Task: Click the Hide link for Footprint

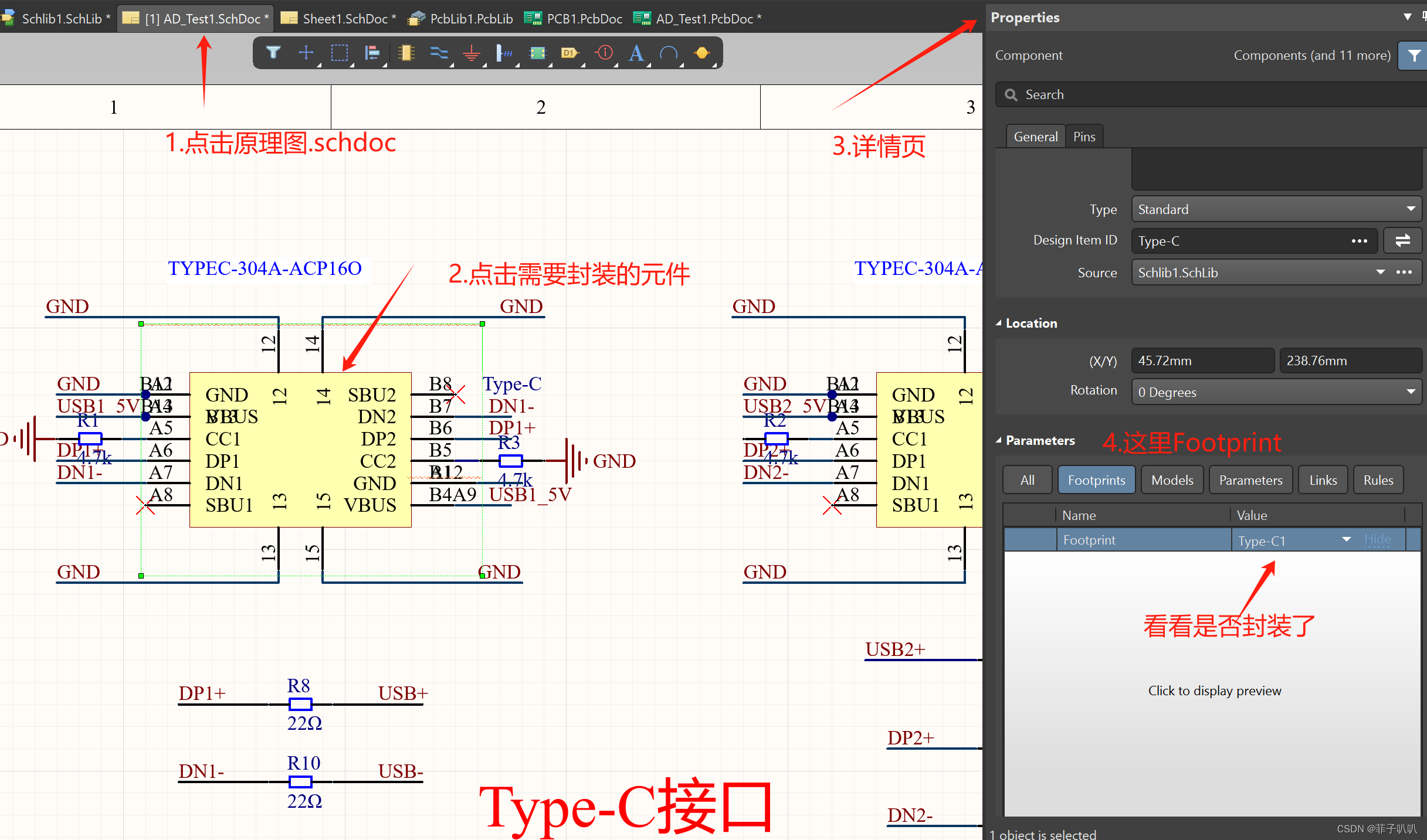Action: (x=1377, y=539)
